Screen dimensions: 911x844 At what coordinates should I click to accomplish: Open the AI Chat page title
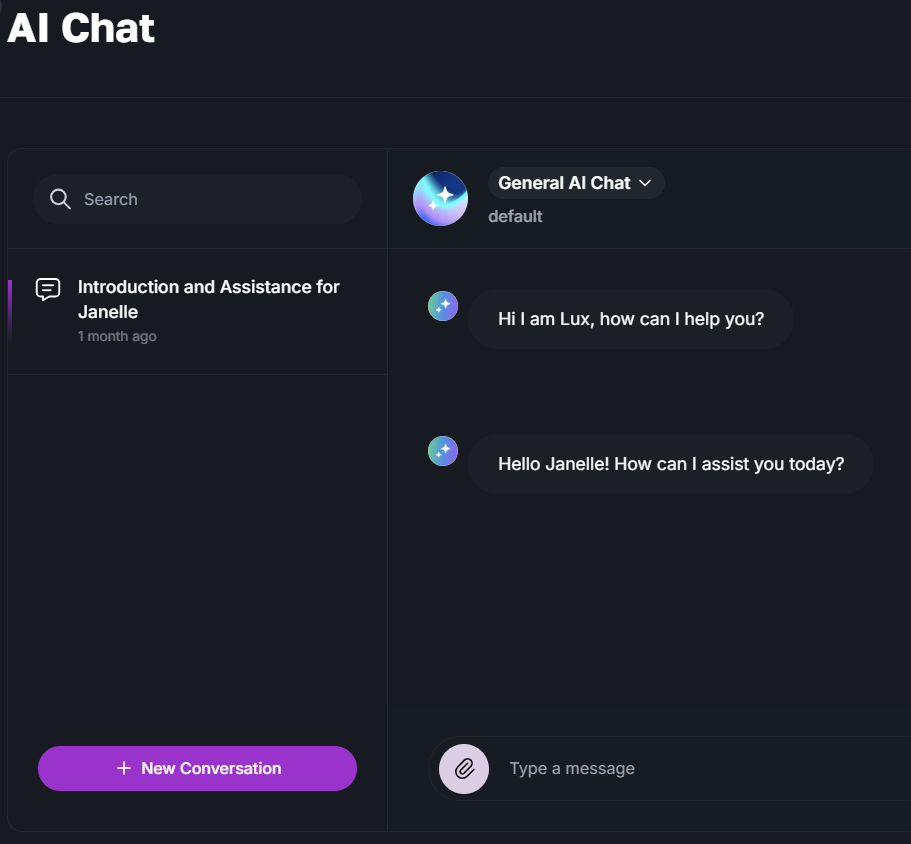coord(80,28)
